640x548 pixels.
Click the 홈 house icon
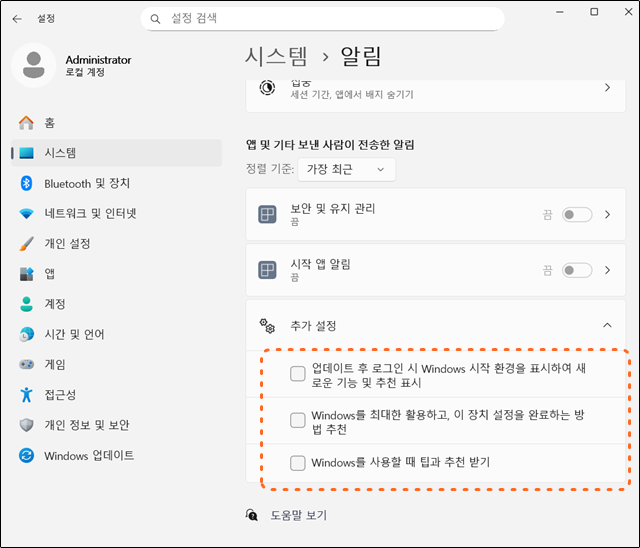tap(27, 122)
